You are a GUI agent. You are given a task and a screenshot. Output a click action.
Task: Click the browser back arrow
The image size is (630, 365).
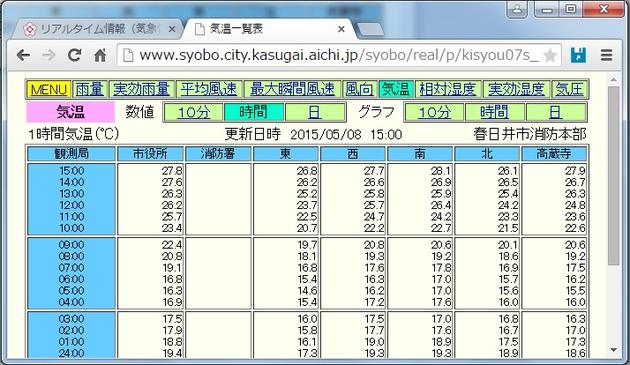[23, 55]
